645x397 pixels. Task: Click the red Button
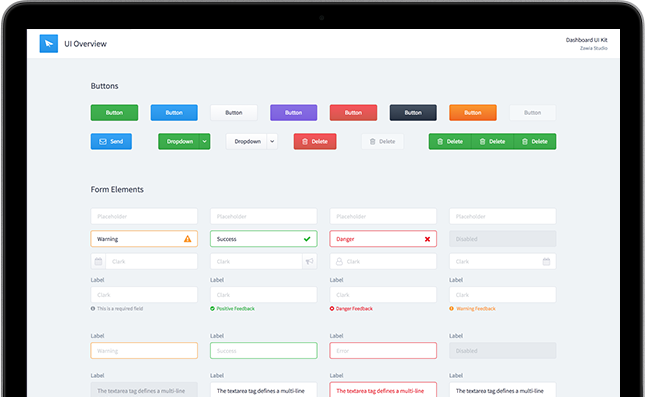353,112
